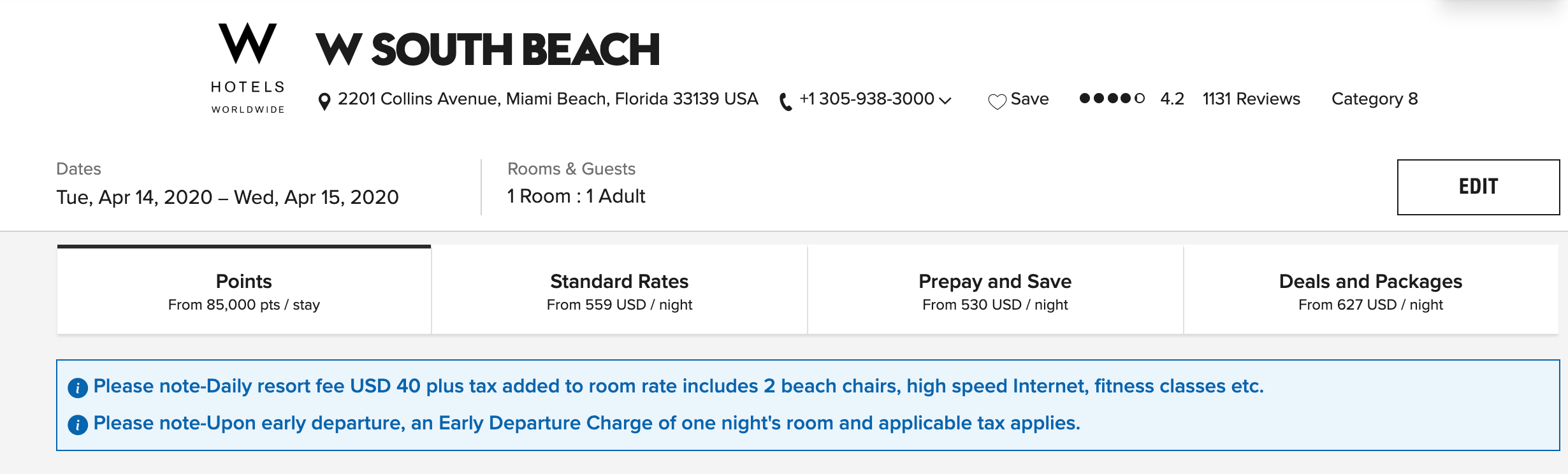Click the hotel address link
This screenshot has width=1568, height=474.
(548, 99)
